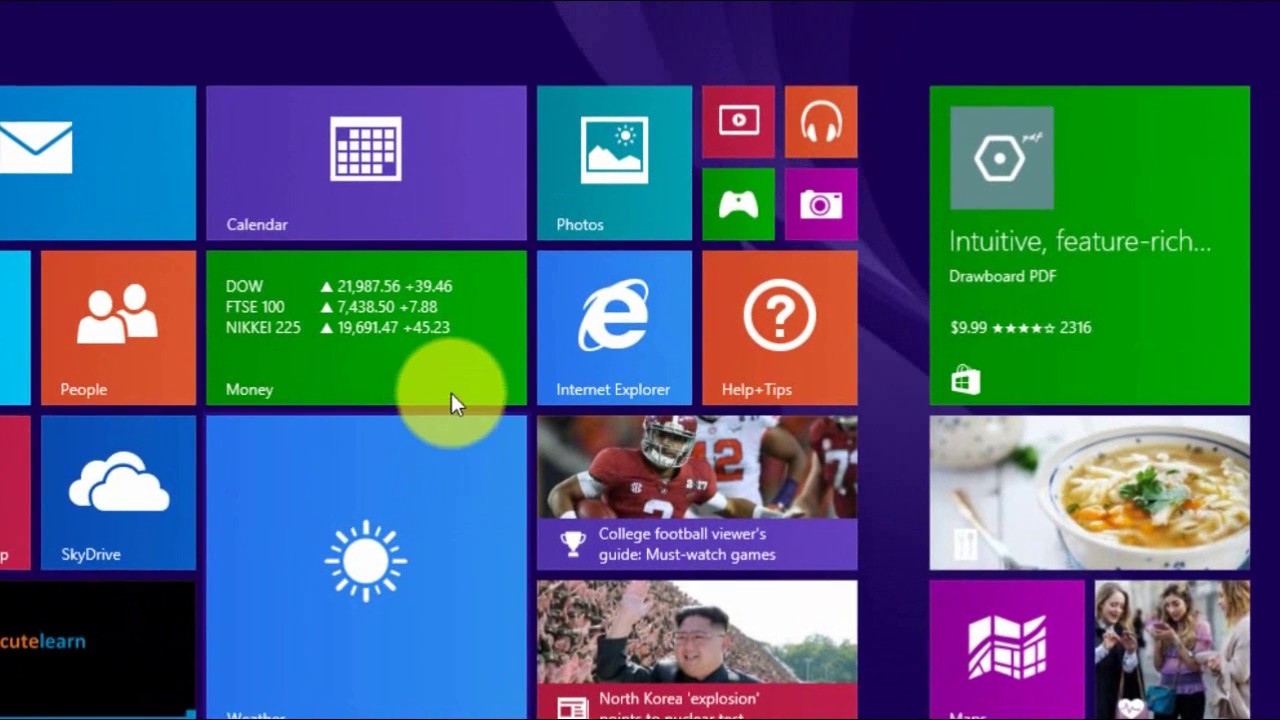Open the Camera small tile
The image size is (1280, 720).
[821, 204]
